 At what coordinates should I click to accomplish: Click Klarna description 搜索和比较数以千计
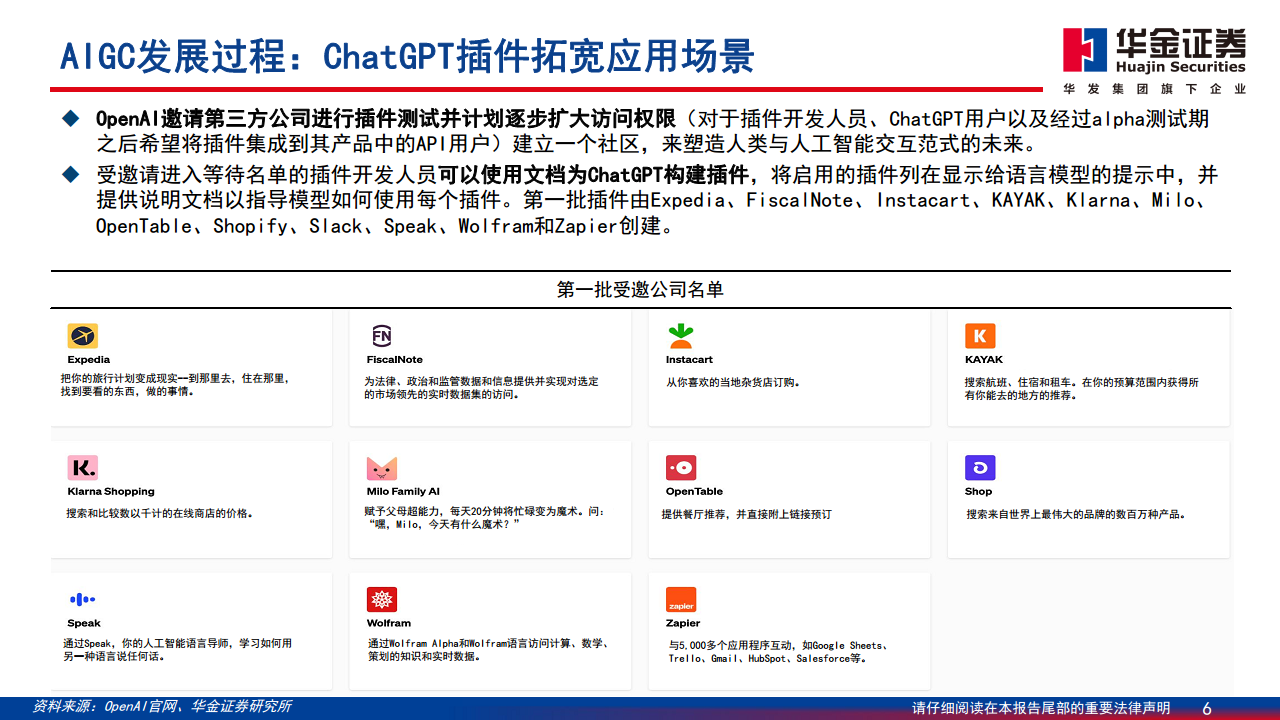click(x=159, y=514)
